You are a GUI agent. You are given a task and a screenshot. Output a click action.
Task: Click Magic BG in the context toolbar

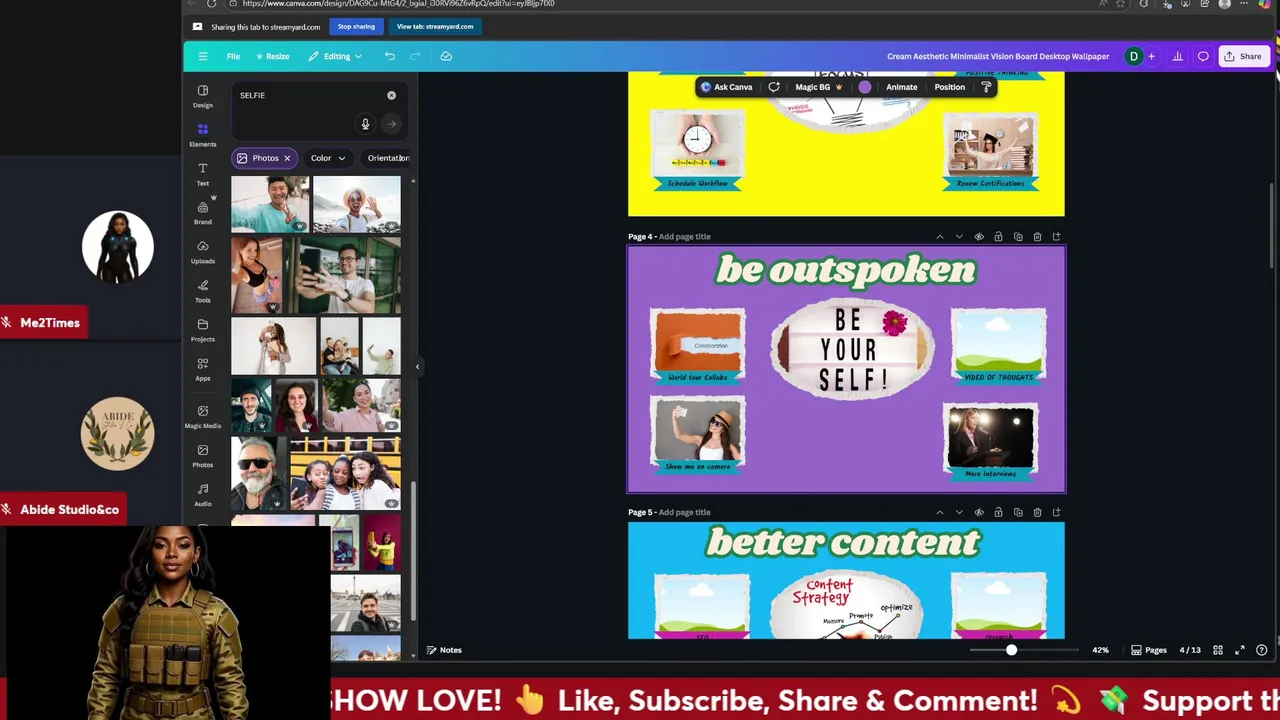[818, 87]
